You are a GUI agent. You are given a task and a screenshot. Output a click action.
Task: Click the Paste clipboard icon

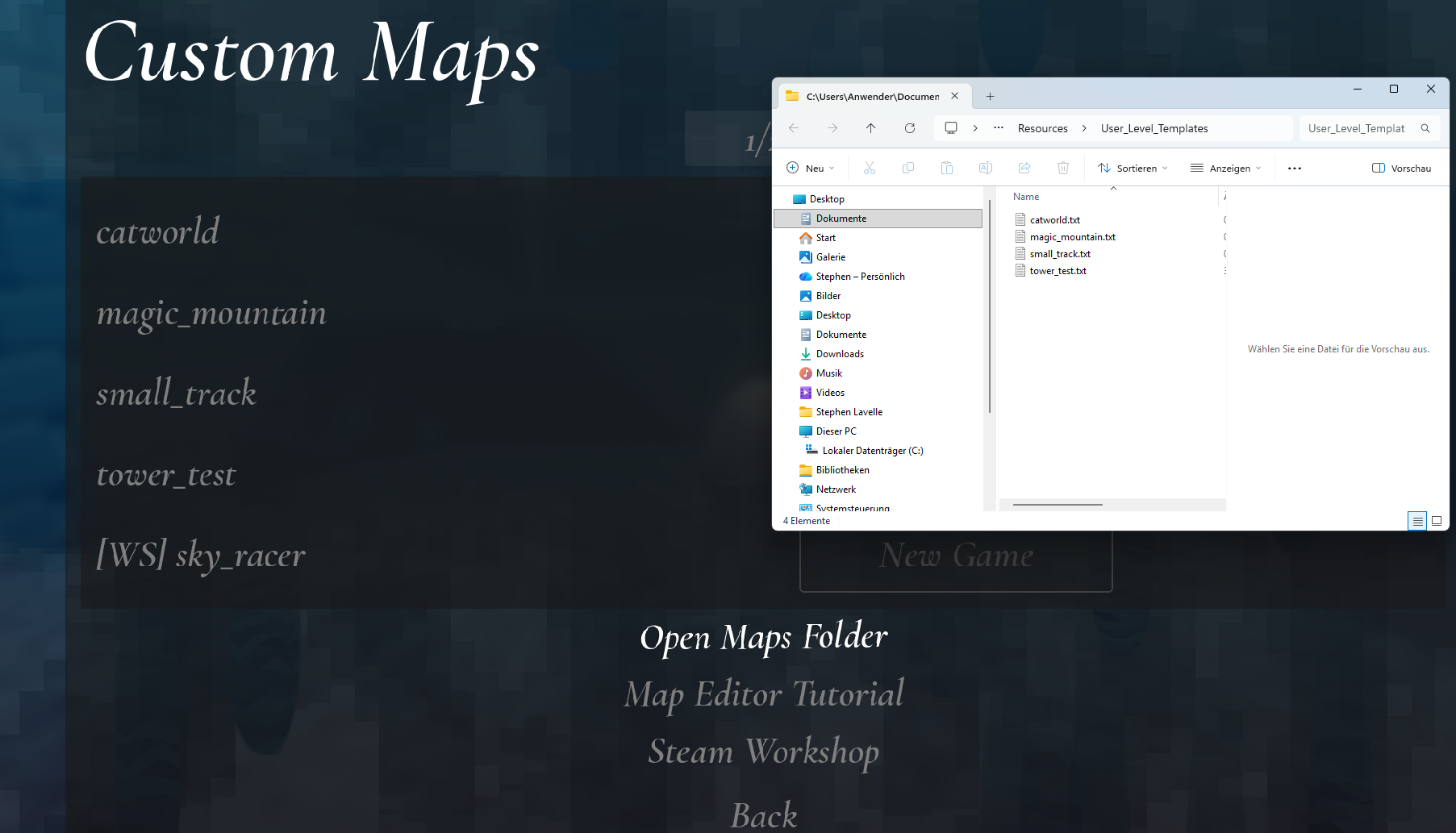(x=946, y=168)
